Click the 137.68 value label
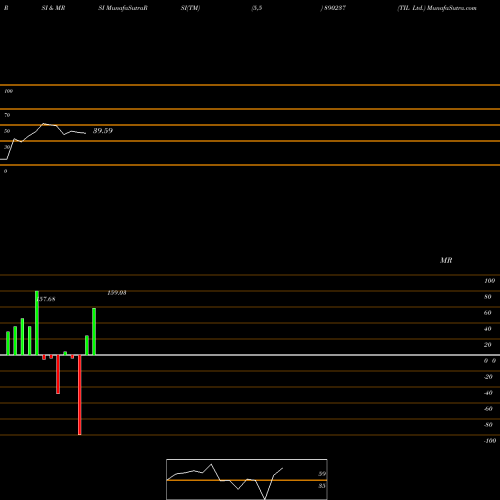This screenshot has width=500, height=500. (x=46, y=299)
